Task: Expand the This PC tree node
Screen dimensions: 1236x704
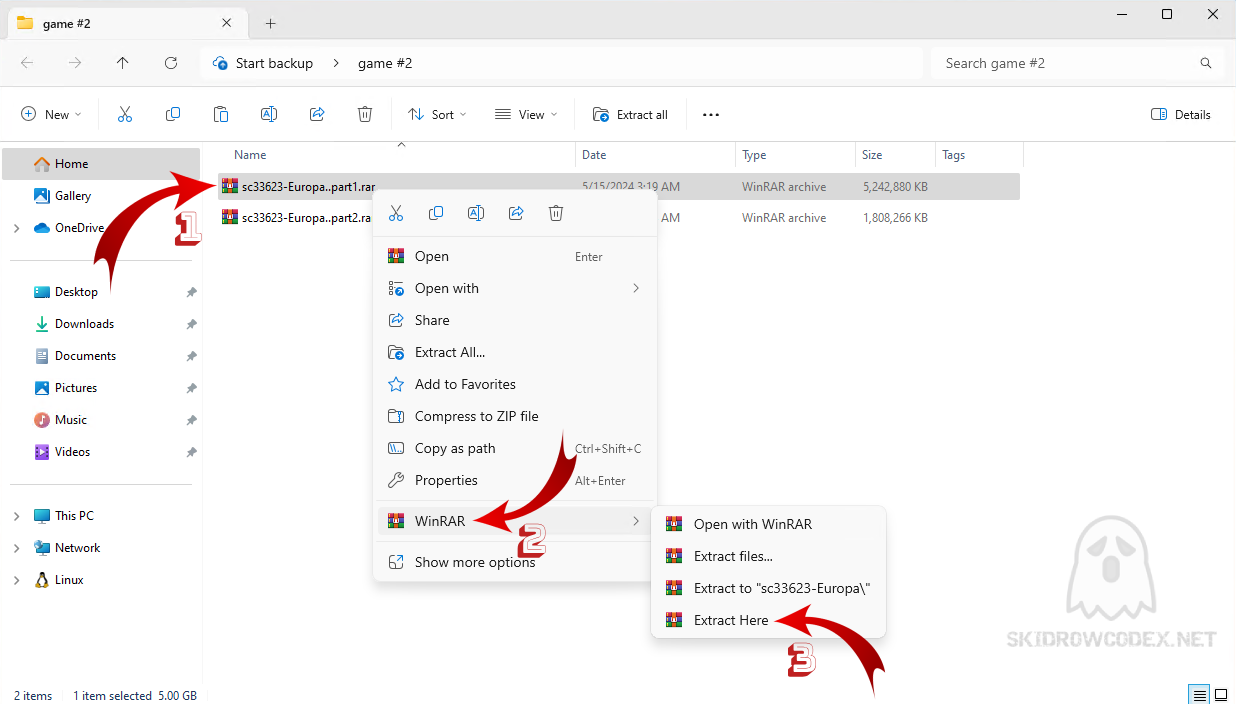Action: [x=16, y=516]
